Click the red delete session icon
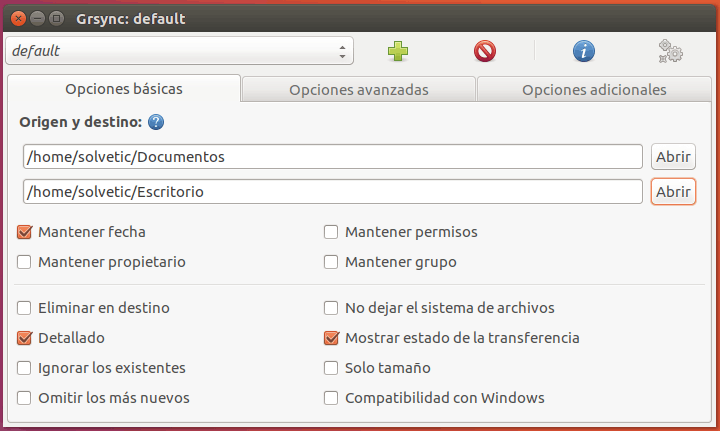The width and height of the screenshot is (720, 431). click(485, 50)
